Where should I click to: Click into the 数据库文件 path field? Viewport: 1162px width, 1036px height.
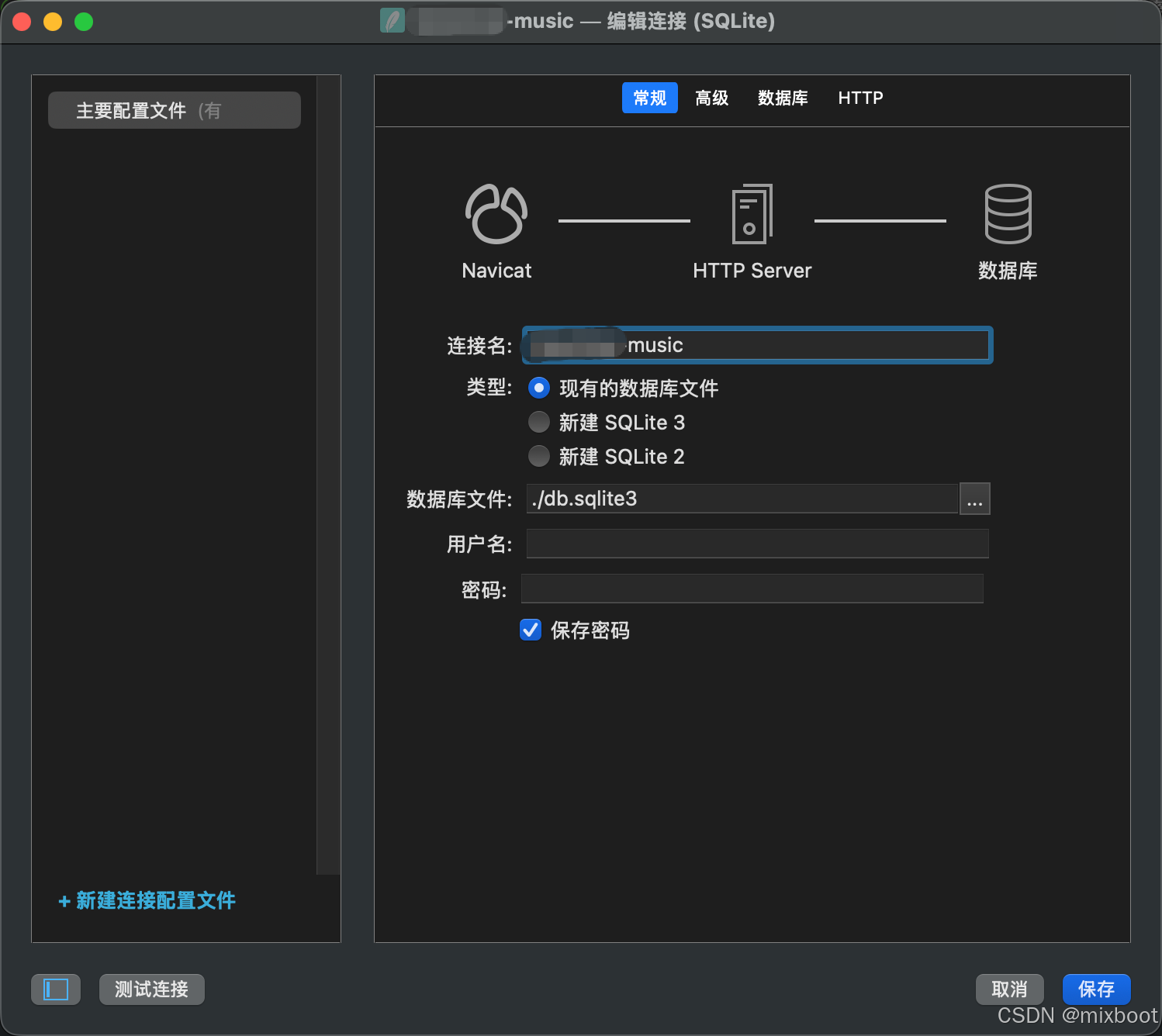point(742,499)
